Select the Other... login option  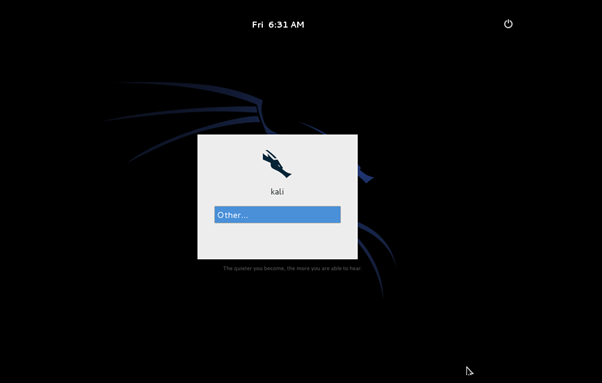point(277,215)
